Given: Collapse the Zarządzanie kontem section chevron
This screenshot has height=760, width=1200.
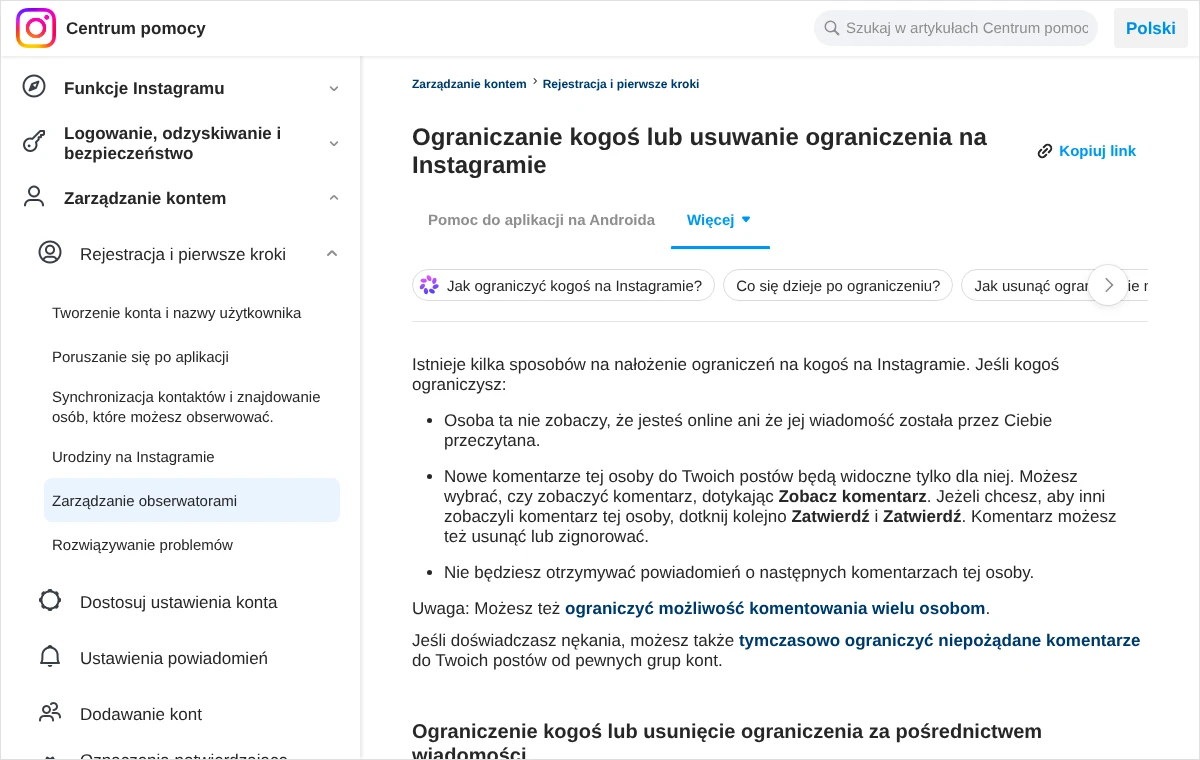Looking at the screenshot, I should click(x=334, y=198).
